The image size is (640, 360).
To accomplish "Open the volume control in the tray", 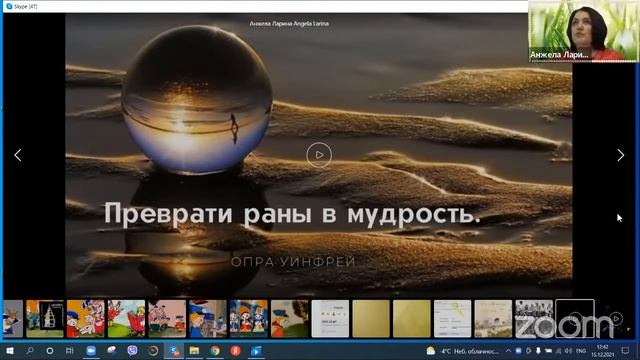I will (x=568, y=351).
